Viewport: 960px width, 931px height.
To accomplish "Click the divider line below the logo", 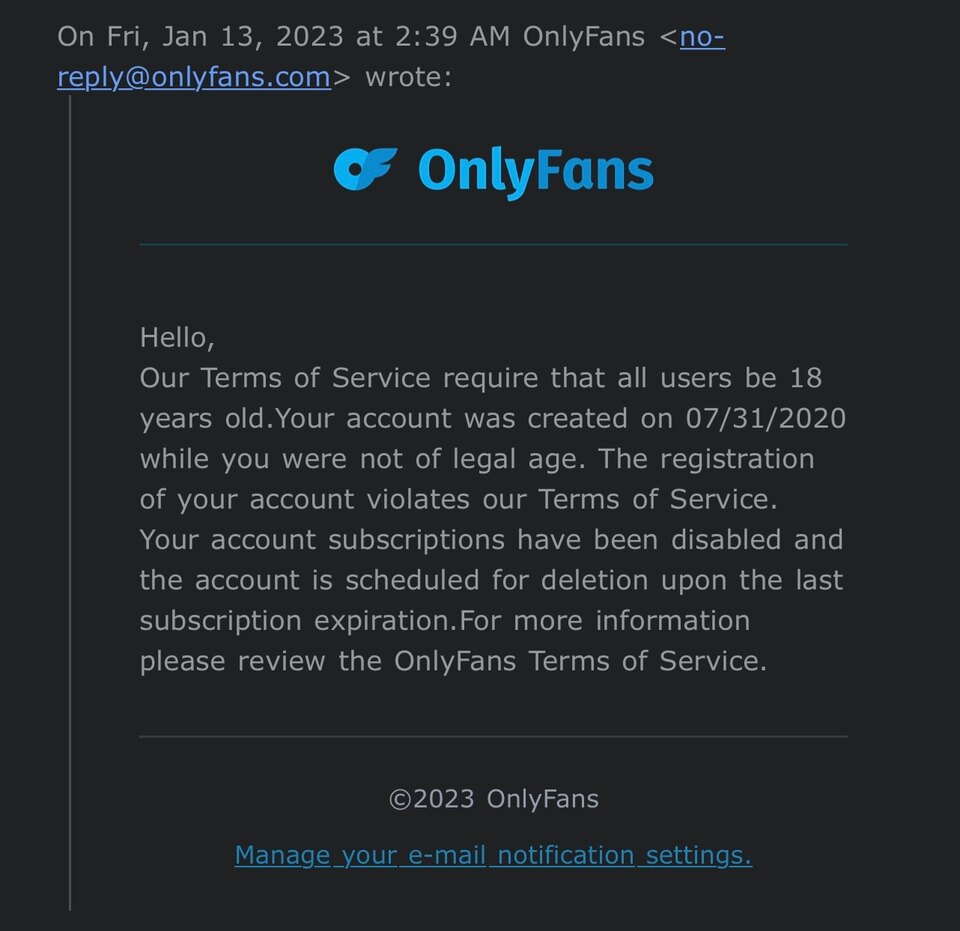I will [x=493, y=244].
